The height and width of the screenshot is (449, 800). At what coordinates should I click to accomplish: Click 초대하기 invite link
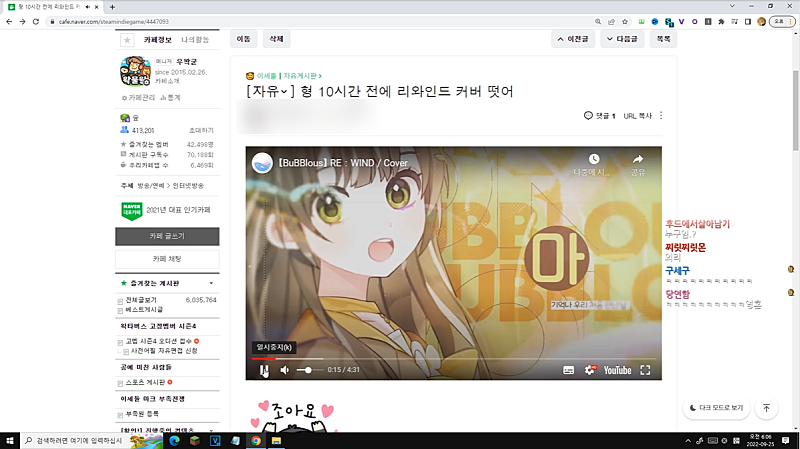tap(201, 131)
